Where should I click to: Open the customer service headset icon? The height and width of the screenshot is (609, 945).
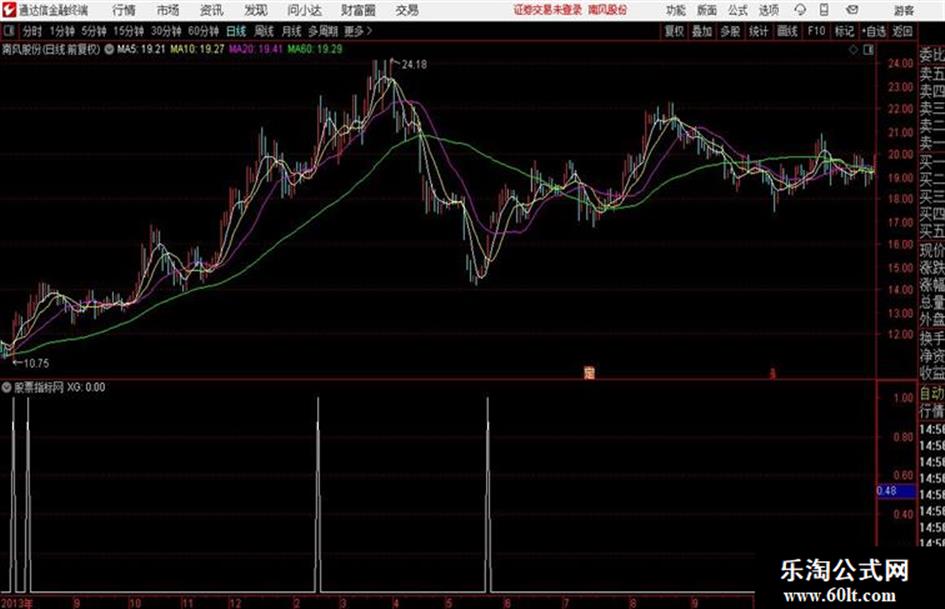[x=800, y=10]
